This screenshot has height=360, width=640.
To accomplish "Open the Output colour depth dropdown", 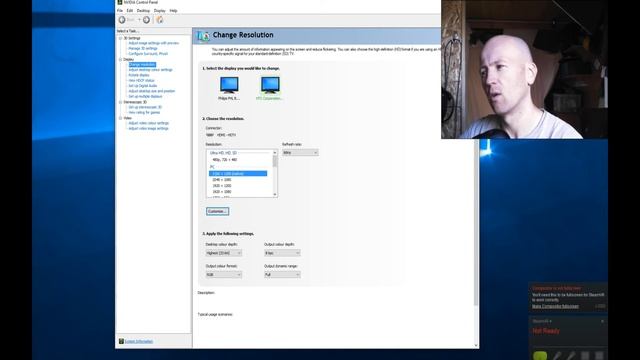I will pyautogui.click(x=282, y=253).
